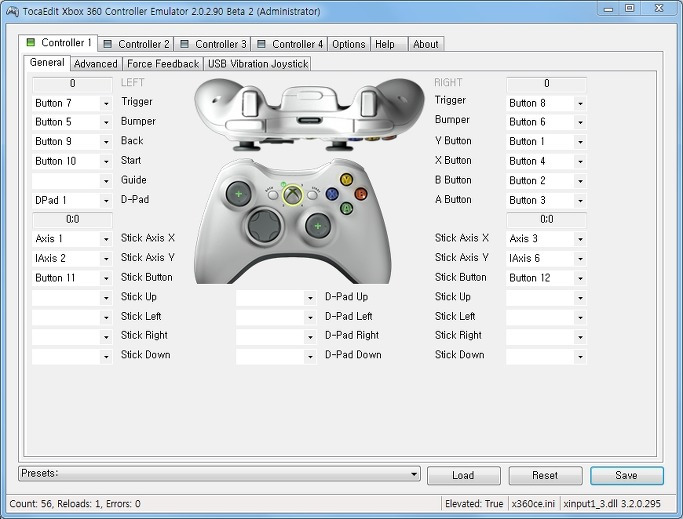This screenshot has width=683, height=519.
Task: Click the D-pad on the controller image
Action: [x=264, y=226]
